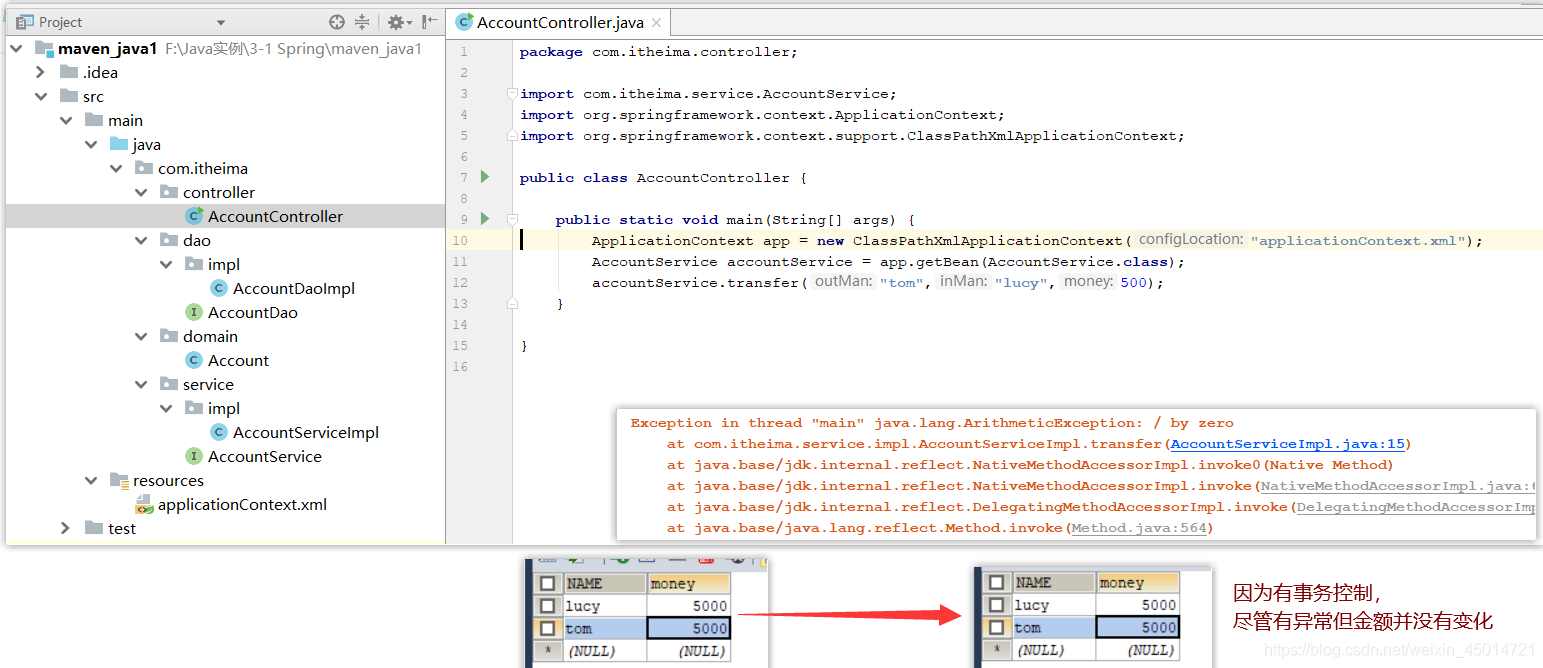Click the resources folder icon
The image size is (1543, 668).
tap(119, 480)
